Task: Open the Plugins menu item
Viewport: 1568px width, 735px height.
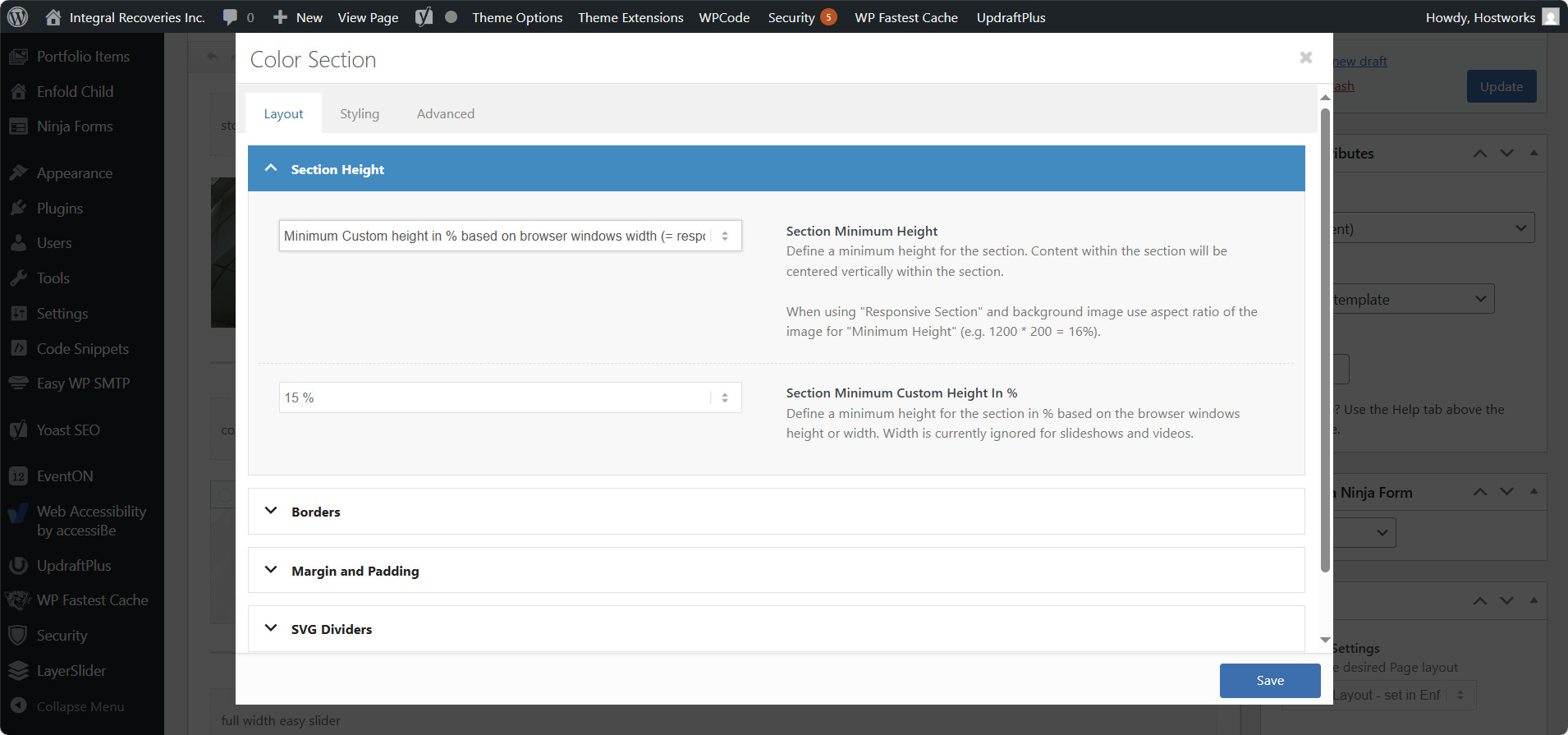Action: tap(59, 209)
